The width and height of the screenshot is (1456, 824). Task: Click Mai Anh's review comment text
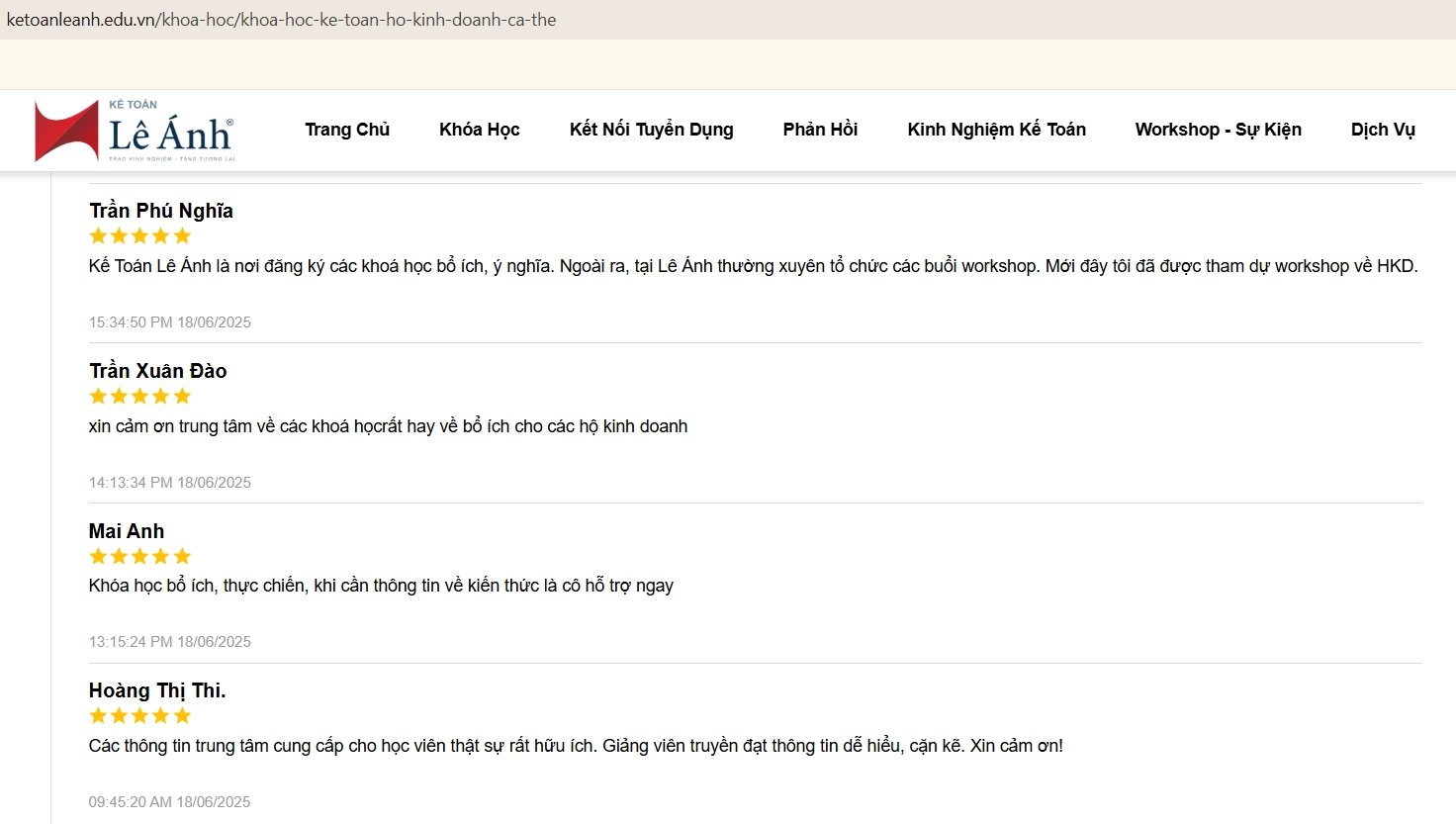pos(381,586)
